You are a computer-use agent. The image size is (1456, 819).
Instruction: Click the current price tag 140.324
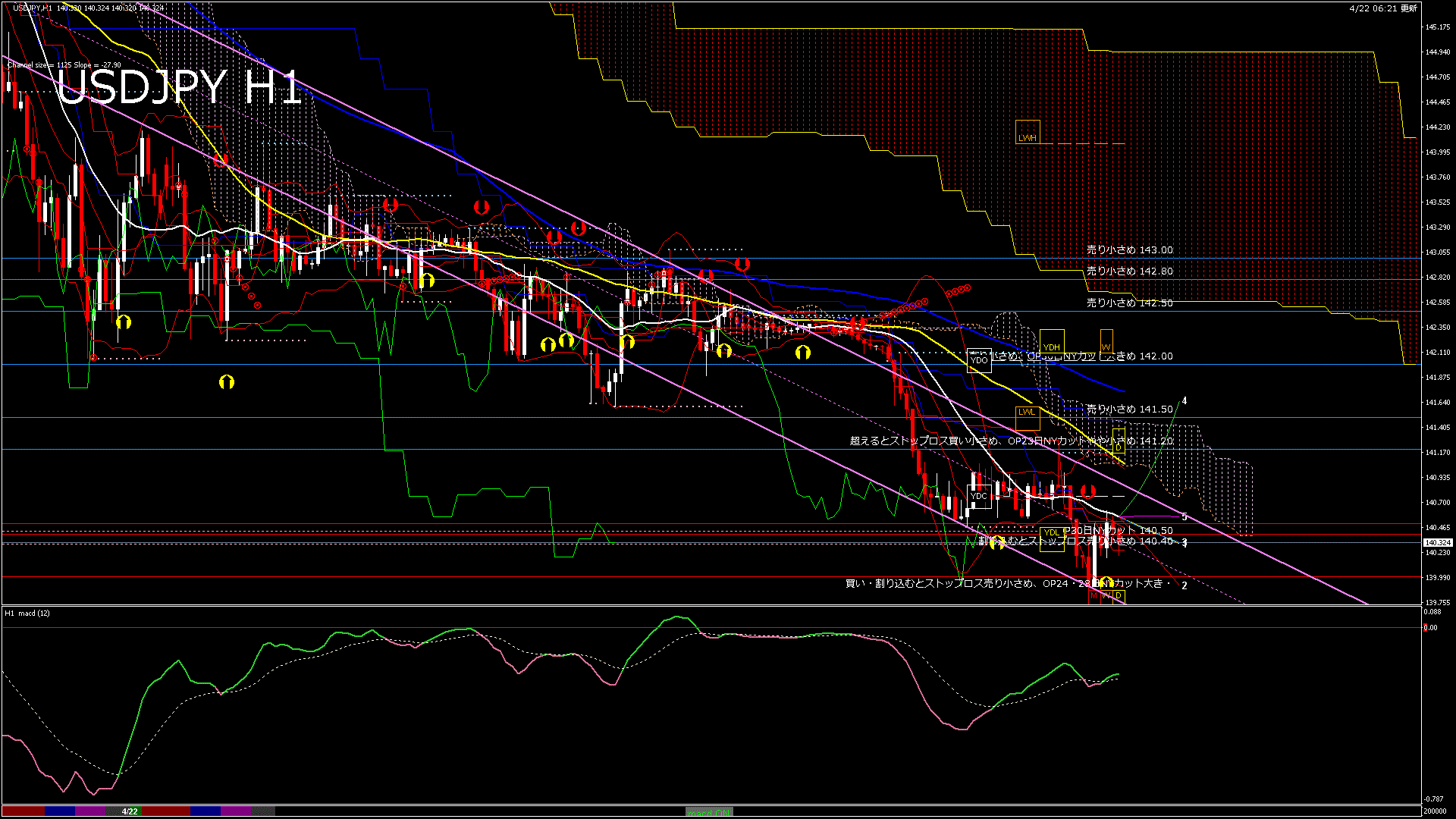[x=1437, y=543]
